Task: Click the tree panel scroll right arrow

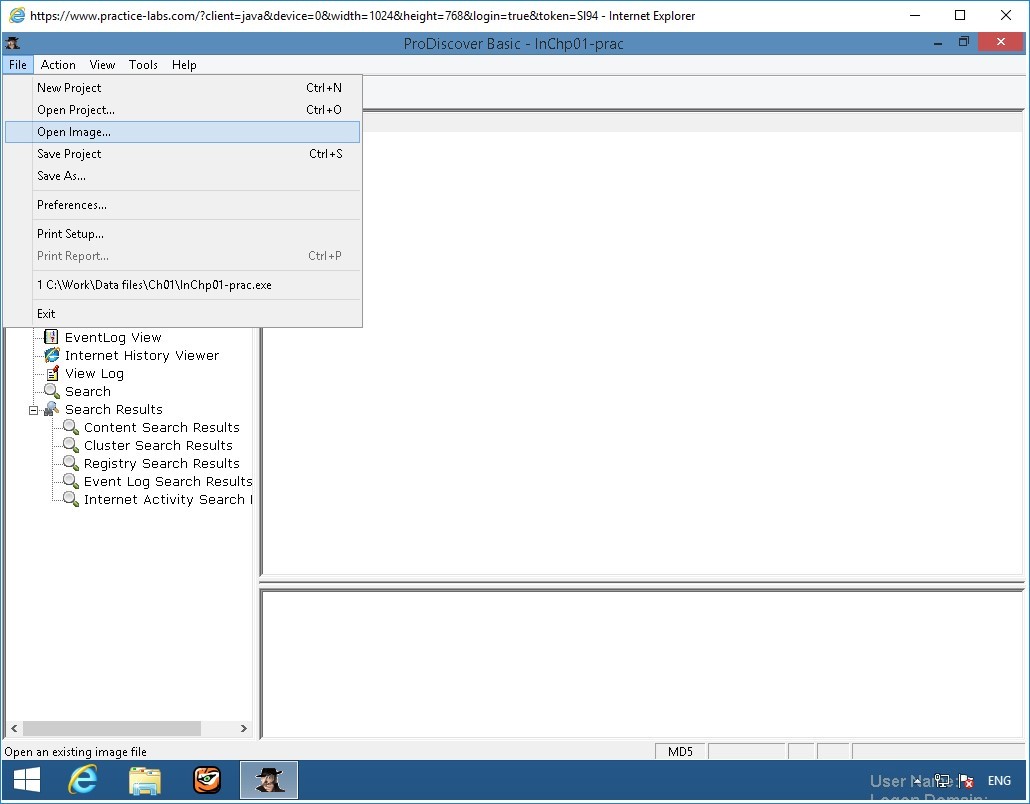Action: tap(244, 728)
